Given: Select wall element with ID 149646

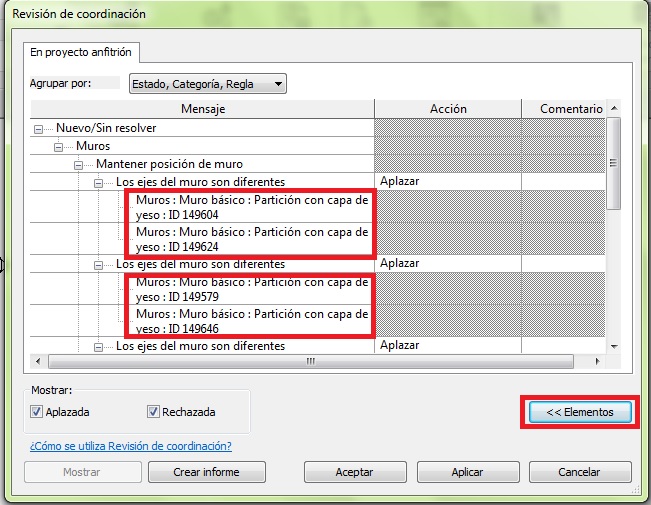Looking at the screenshot, I should point(251,320).
